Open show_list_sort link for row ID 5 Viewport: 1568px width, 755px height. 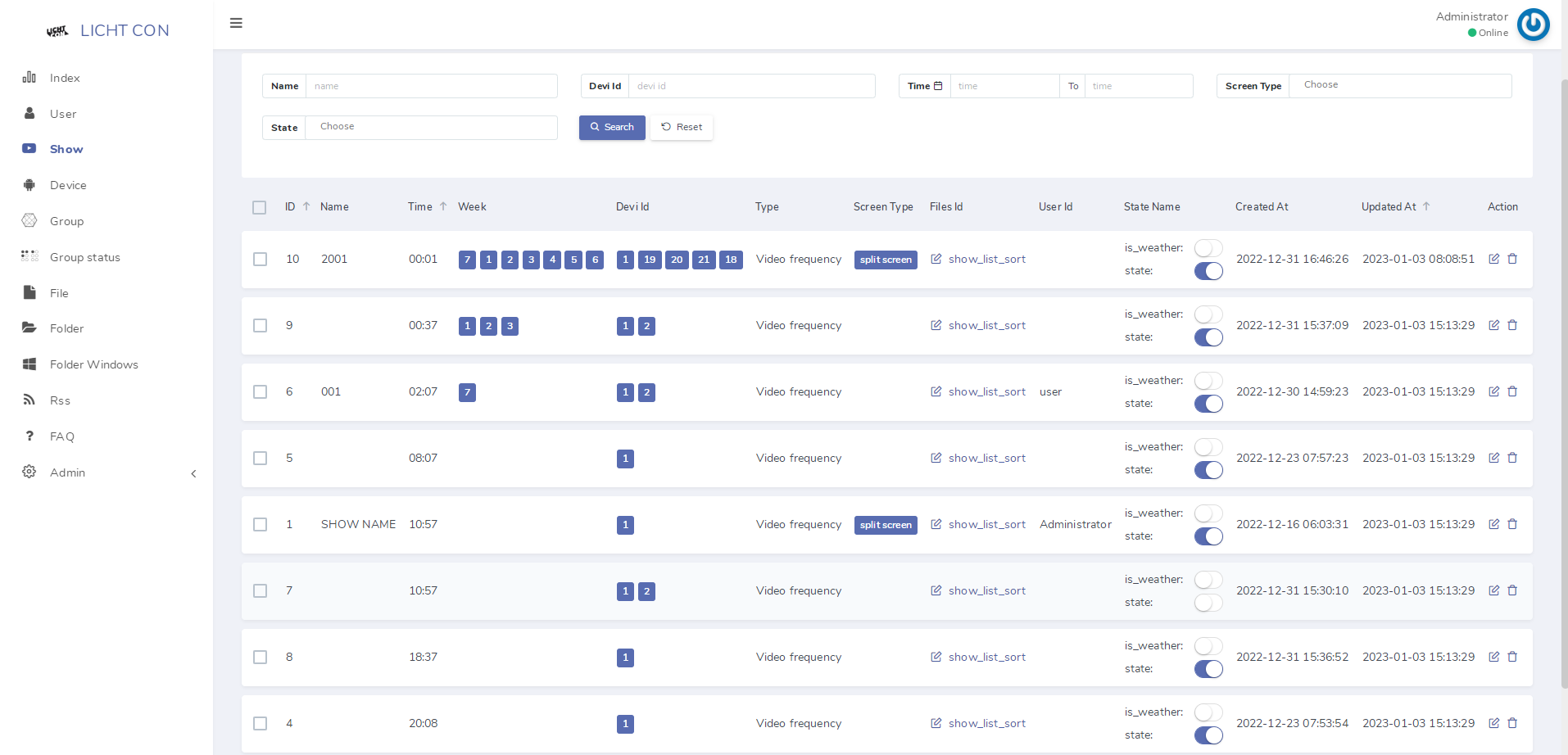pyautogui.click(x=986, y=458)
